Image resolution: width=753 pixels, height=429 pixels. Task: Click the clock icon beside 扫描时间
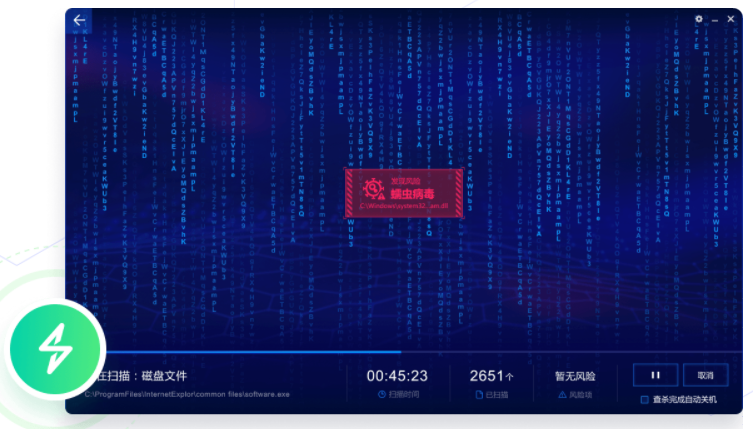(382, 394)
